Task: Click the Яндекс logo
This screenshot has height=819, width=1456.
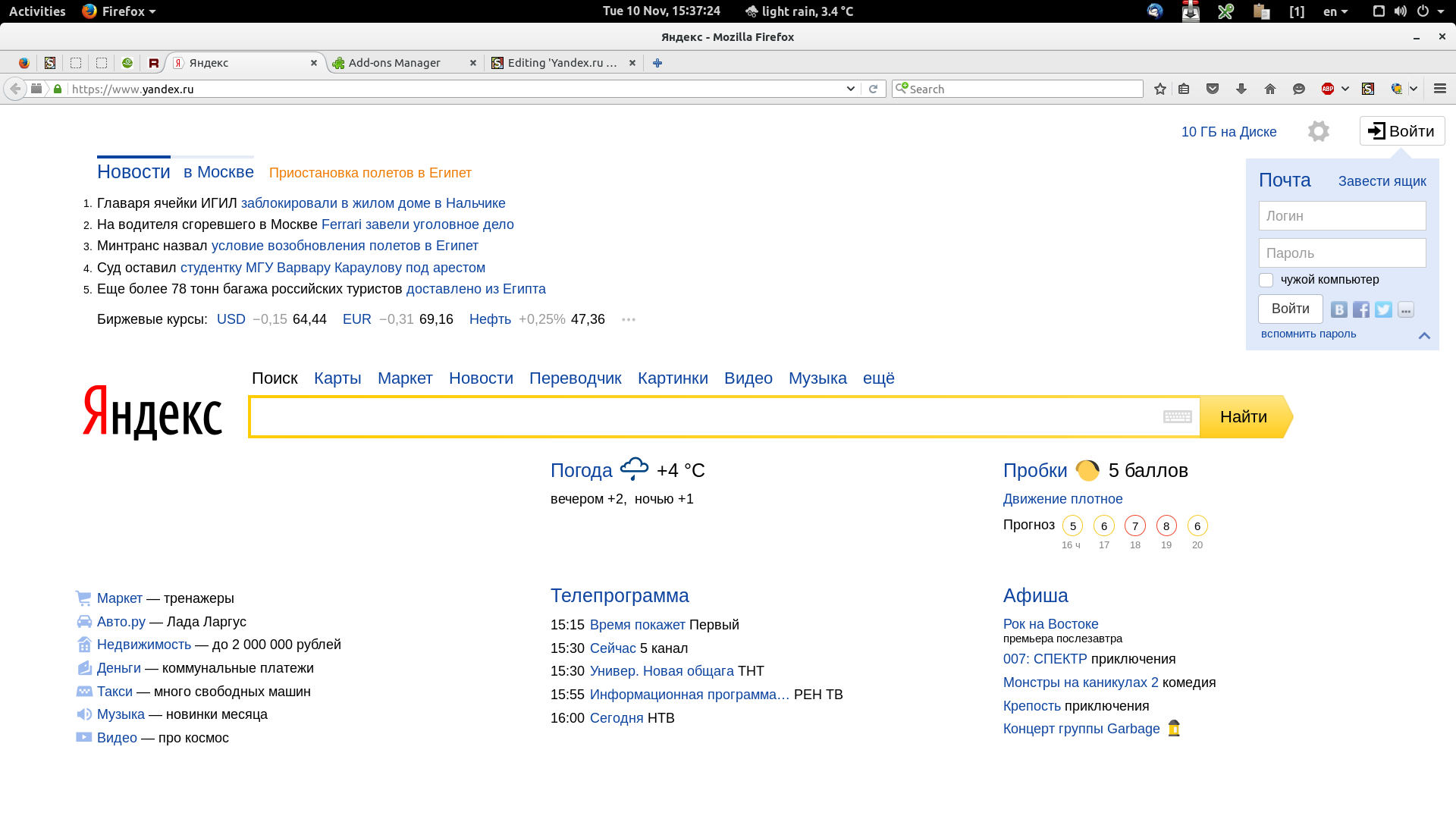Action: click(x=152, y=412)
